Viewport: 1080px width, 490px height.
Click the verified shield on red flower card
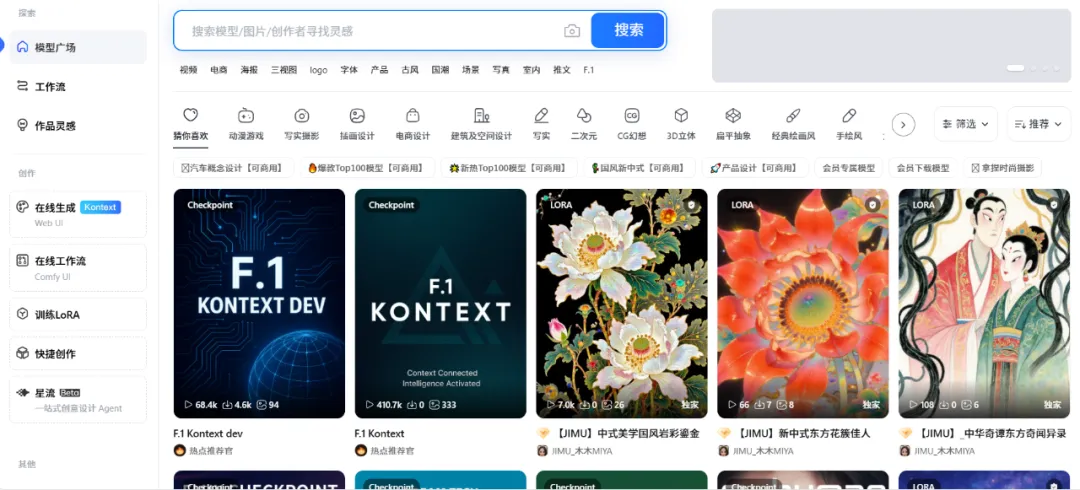(x=873, y=205)
